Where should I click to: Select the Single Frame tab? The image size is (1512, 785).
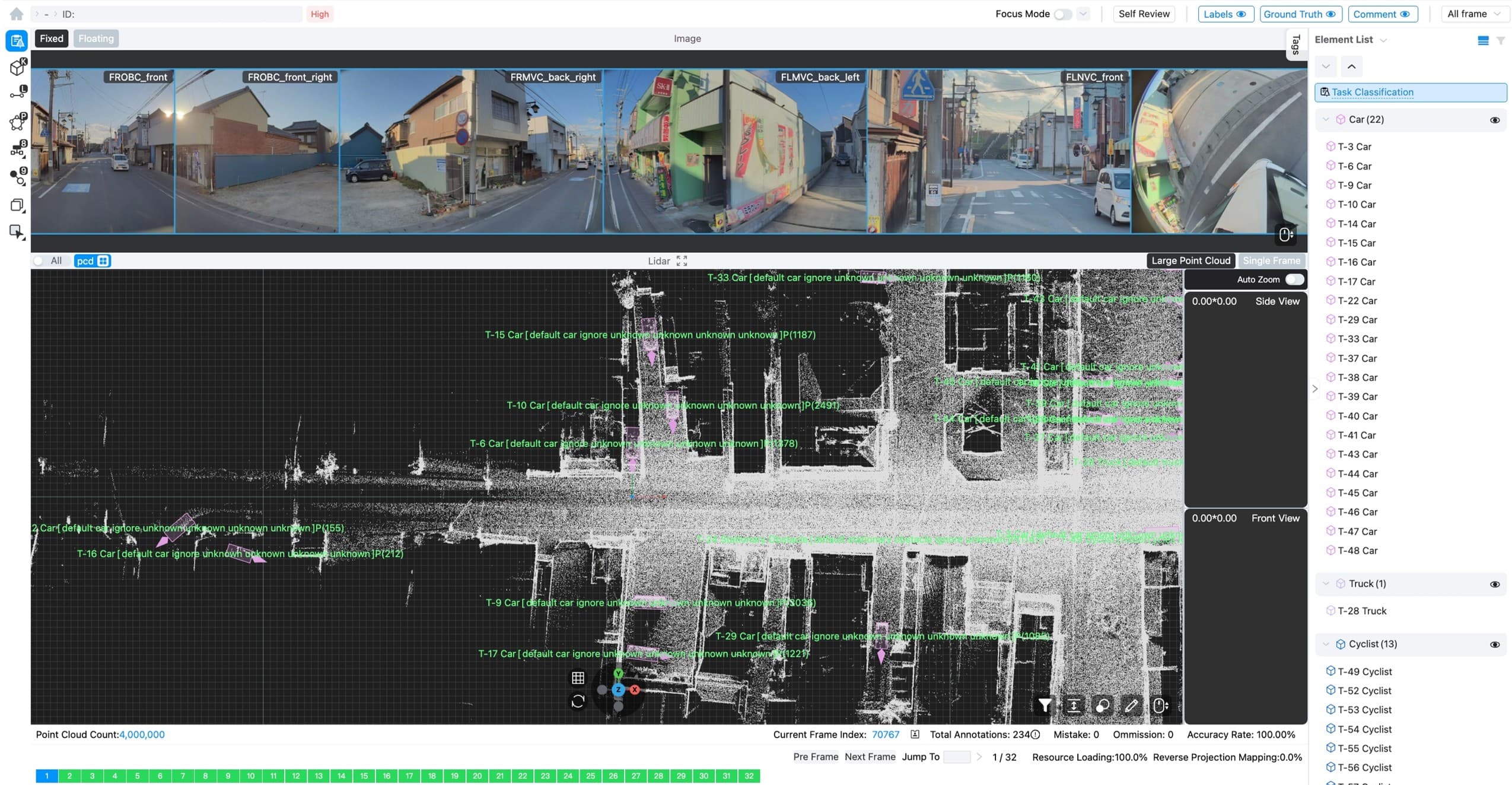[1271, 260]
